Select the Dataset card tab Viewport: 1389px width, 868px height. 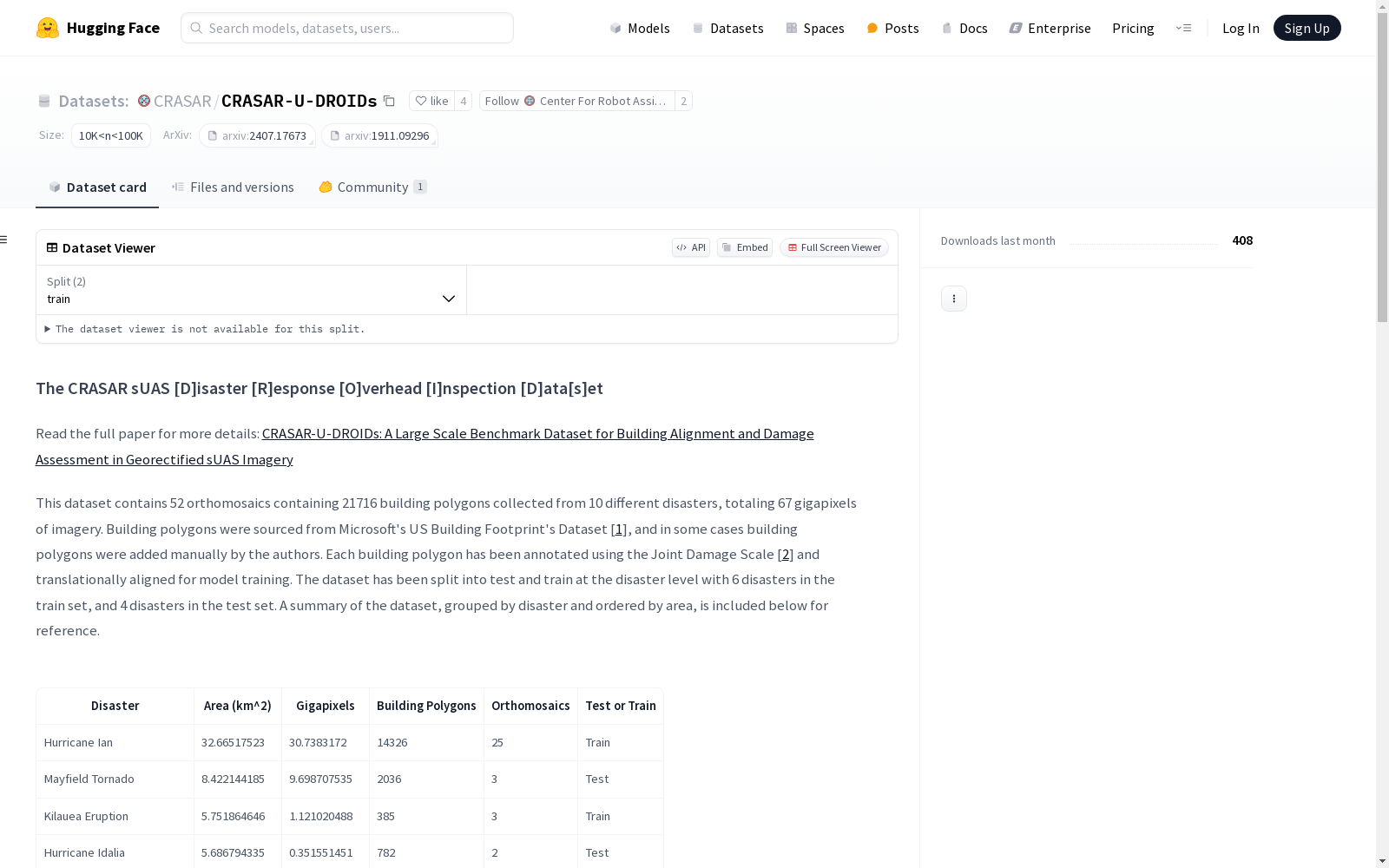pos(97,187)
